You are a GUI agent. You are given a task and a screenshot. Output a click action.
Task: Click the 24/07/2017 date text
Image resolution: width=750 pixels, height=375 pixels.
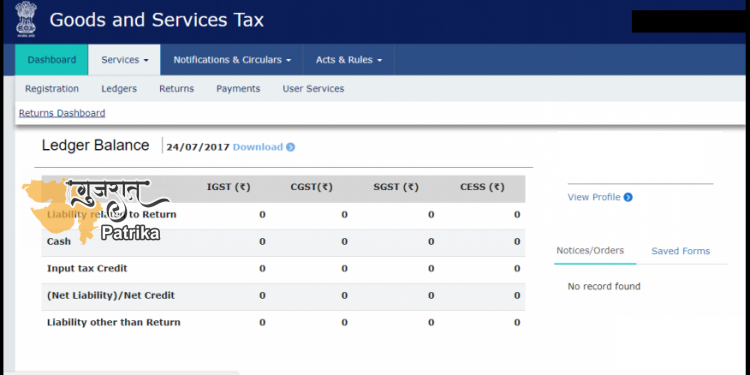198,147
